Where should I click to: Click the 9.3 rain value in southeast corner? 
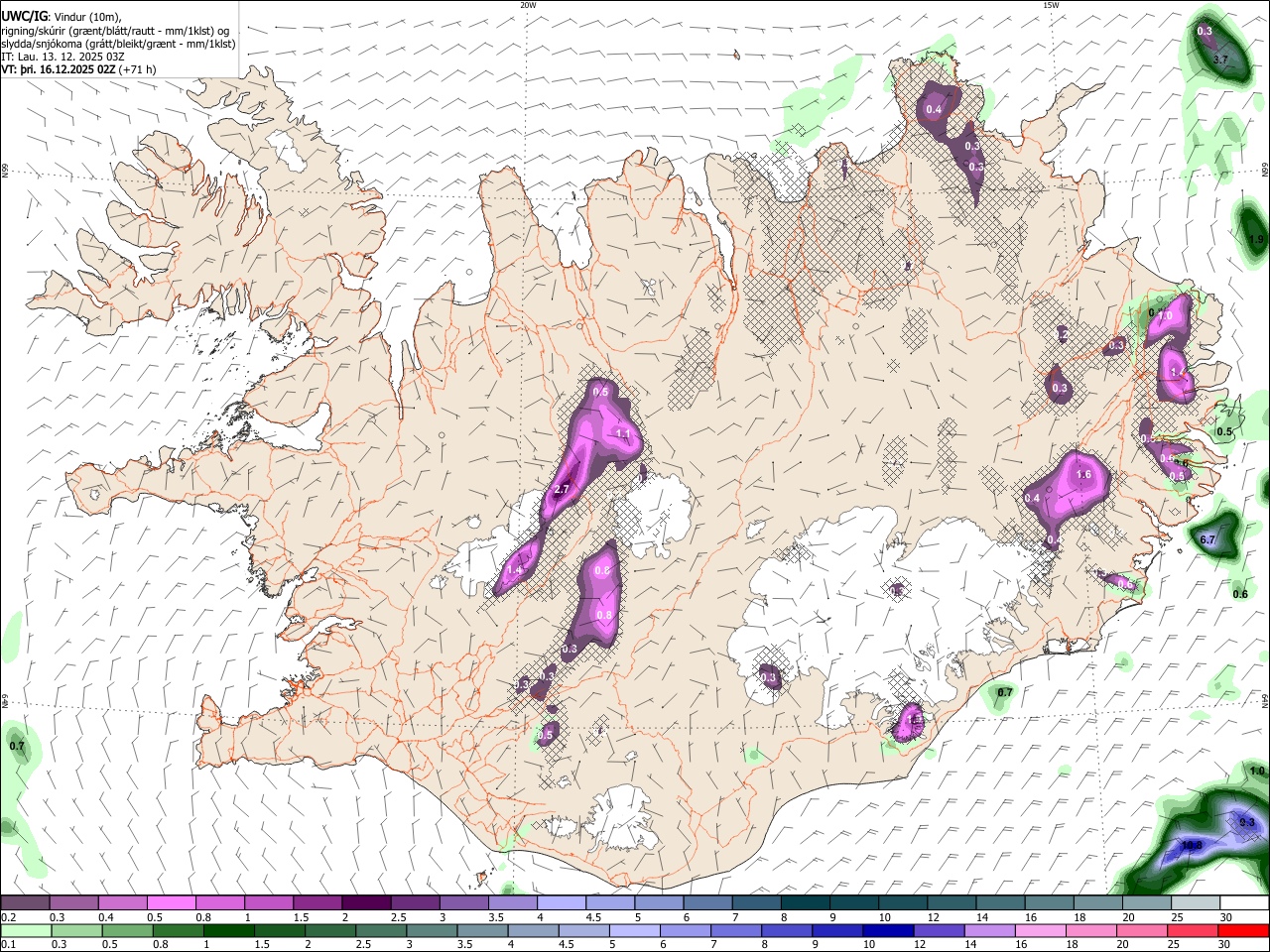click(1248, 822)
